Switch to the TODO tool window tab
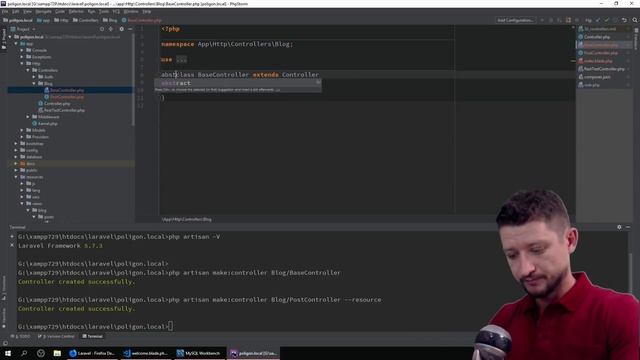Viewport: 640px width, 360px height. 20,336
